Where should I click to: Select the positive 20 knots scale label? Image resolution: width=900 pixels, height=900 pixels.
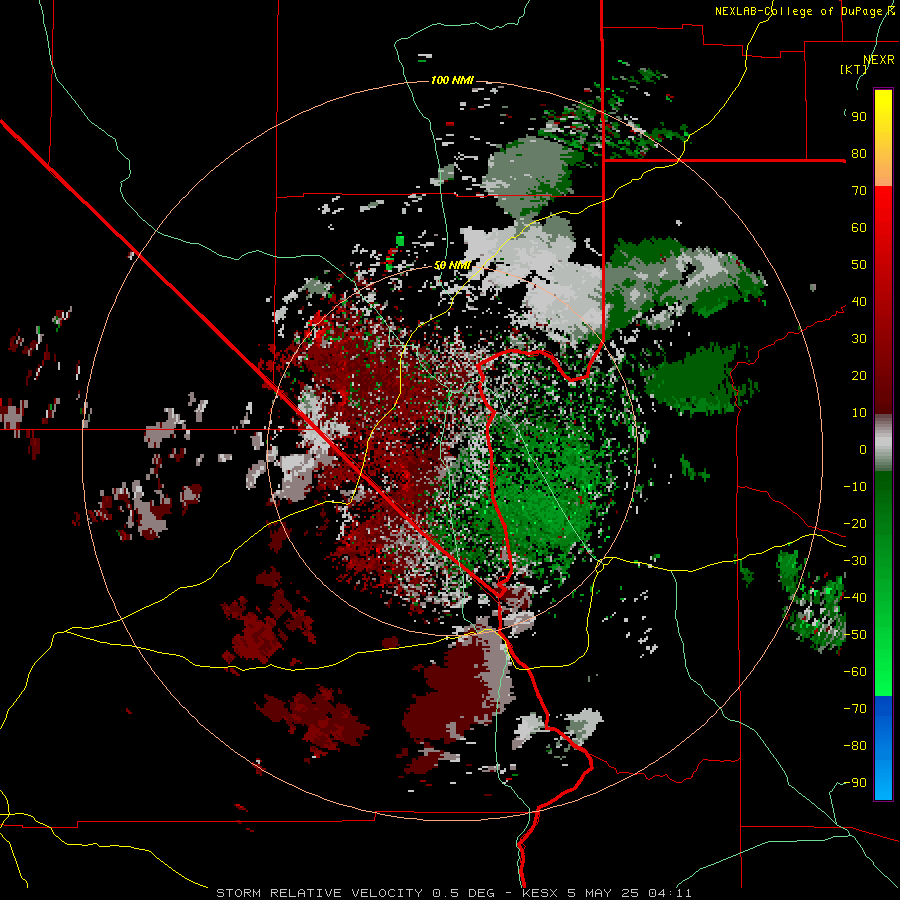859,375
